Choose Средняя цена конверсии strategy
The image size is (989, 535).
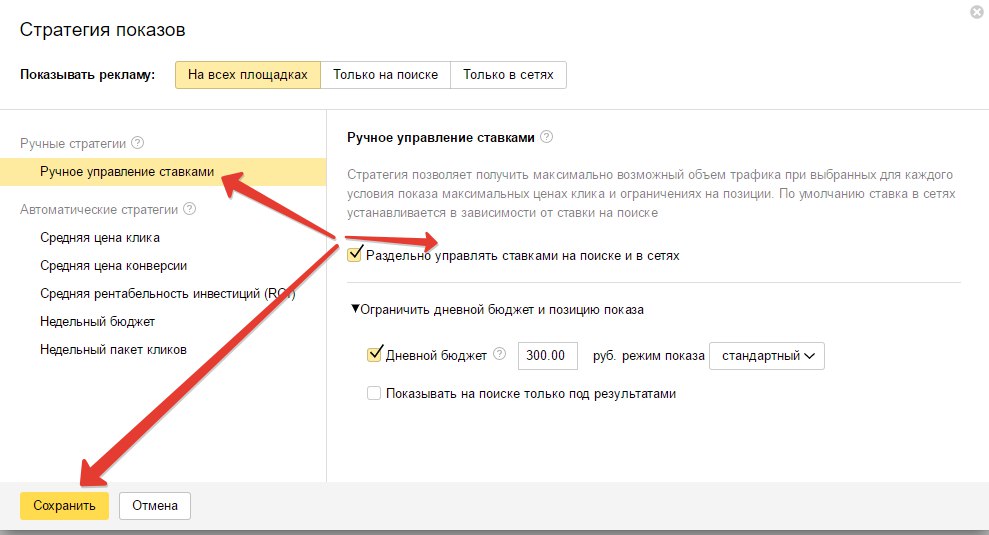pyautogui.click(x=114, y=265)
